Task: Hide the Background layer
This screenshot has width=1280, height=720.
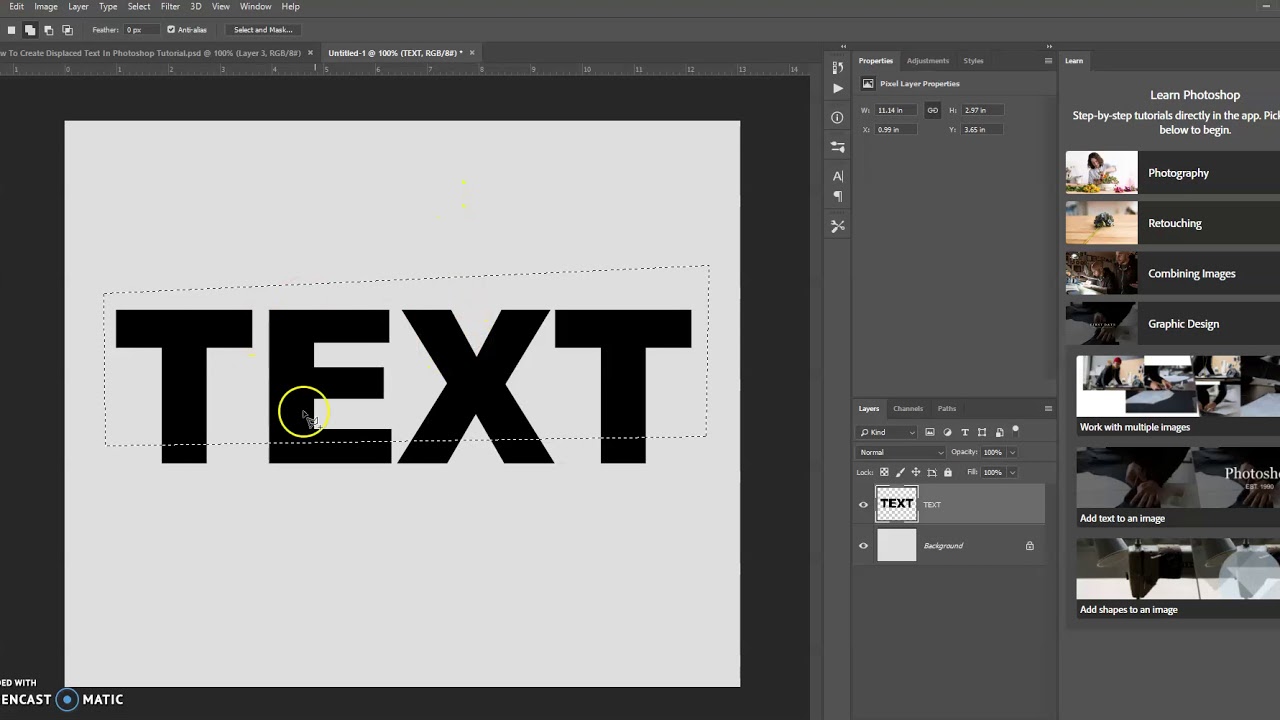Action: [x=863, y=546]
